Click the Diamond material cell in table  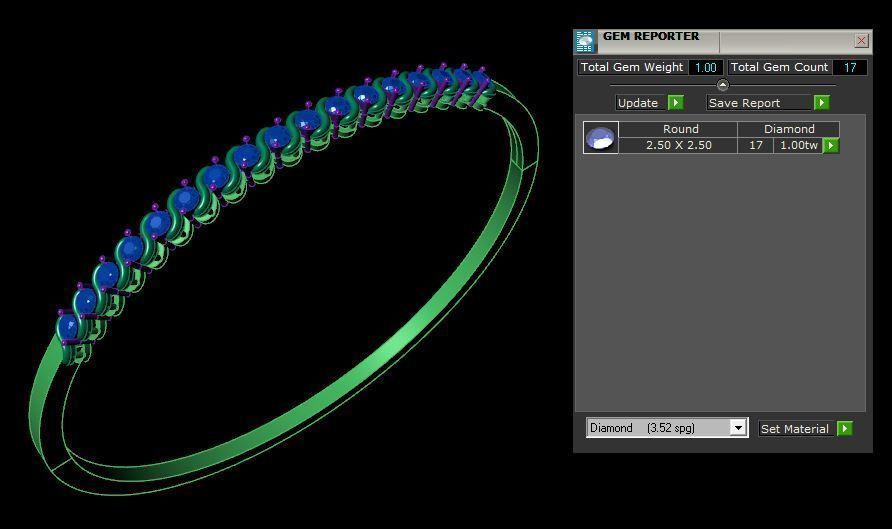788,129
